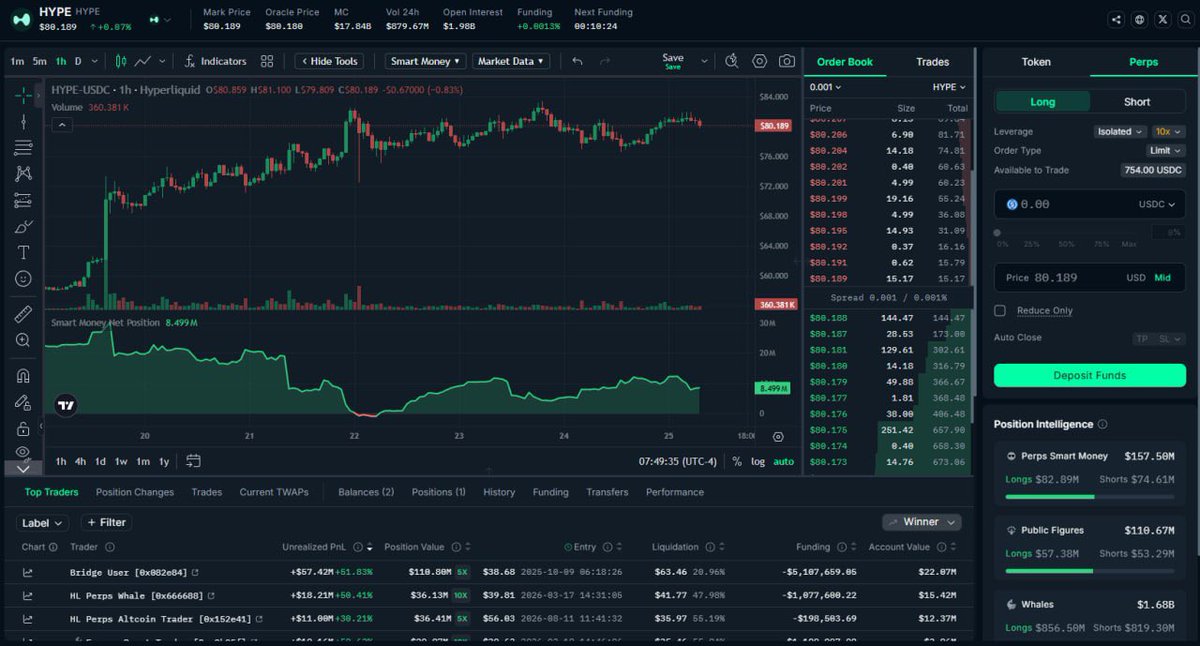The image size is (1200, 646).
Task: Open the USDC size currency dropdown
Action: 1157,204
